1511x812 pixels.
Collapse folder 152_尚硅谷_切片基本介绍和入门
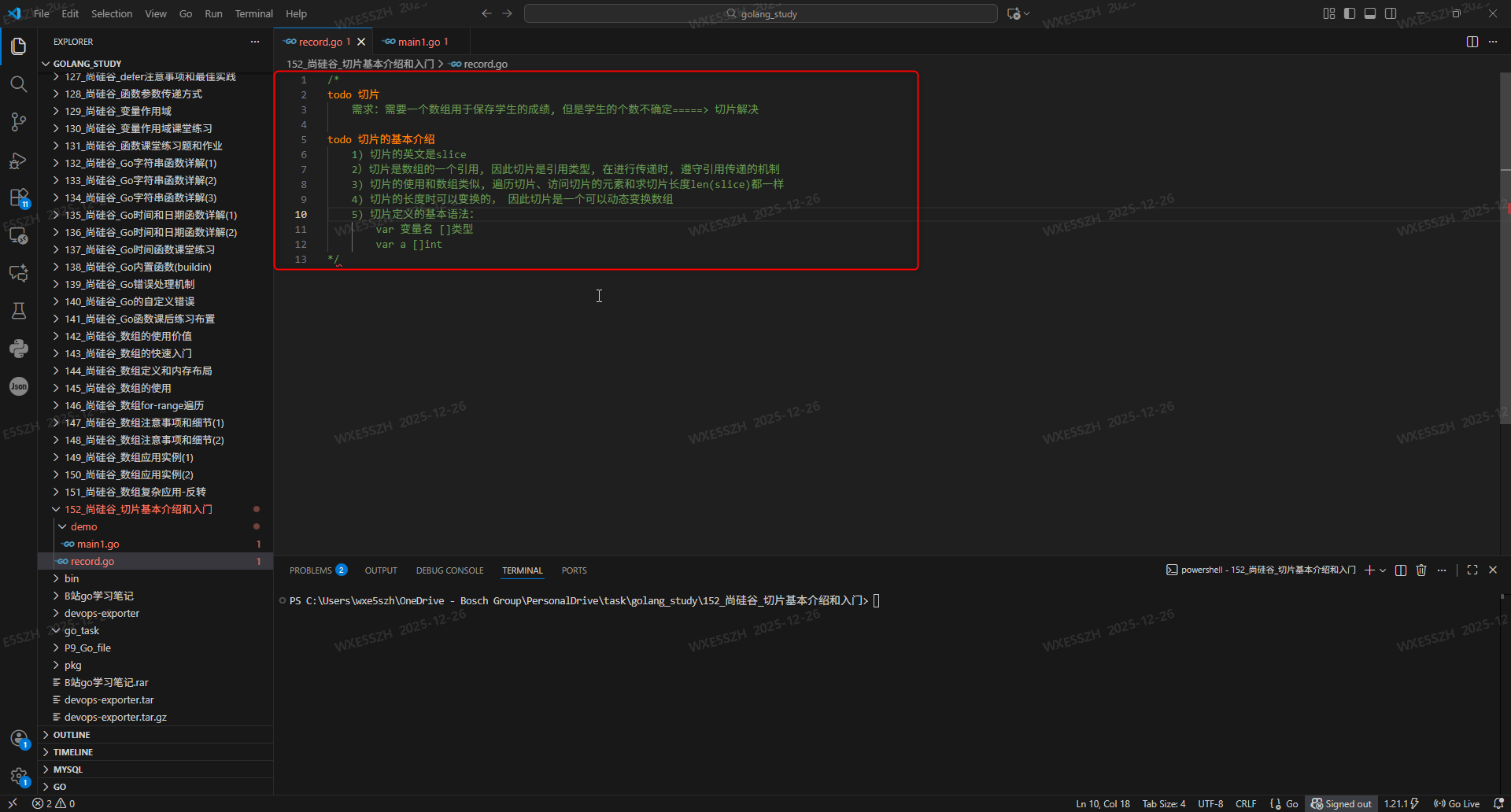pos(139,509)
